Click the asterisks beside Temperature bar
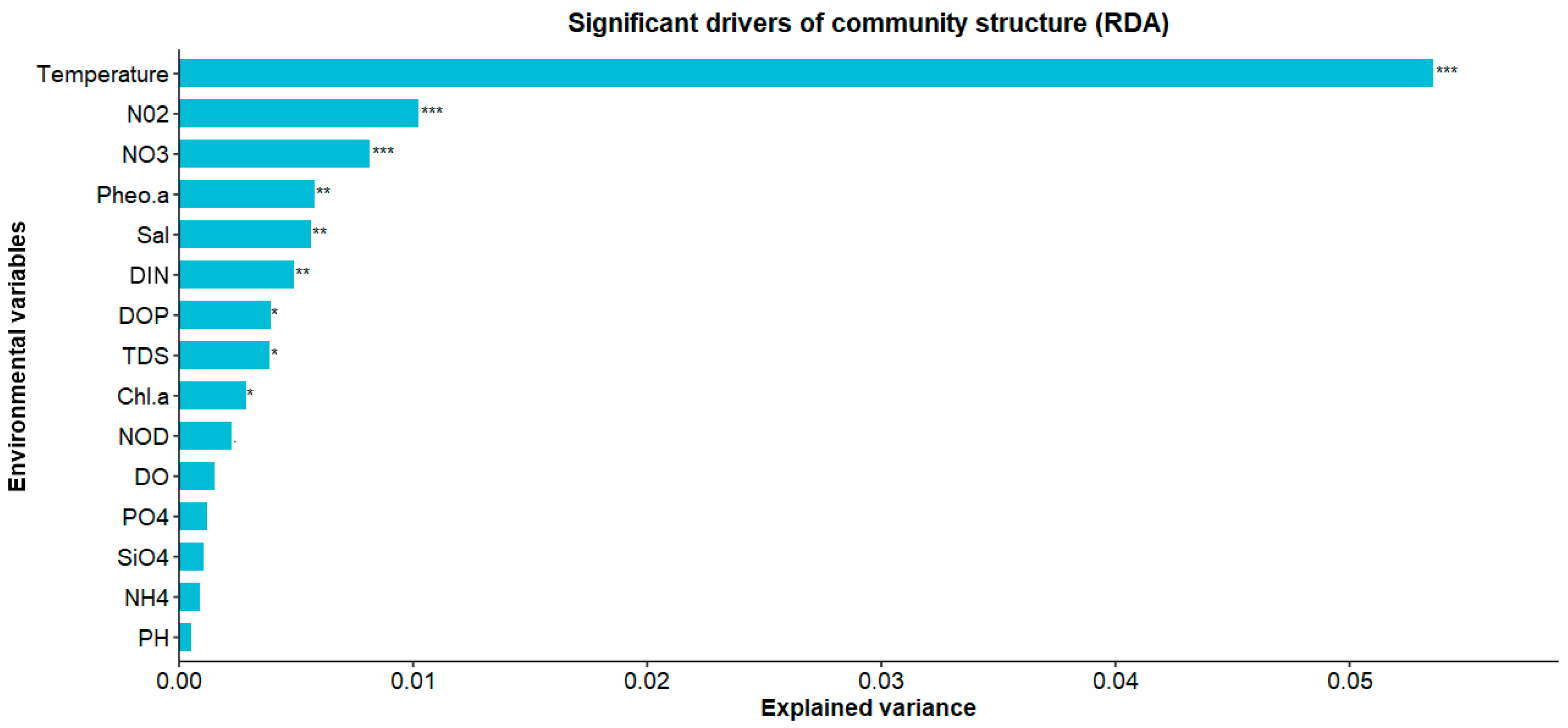Viewport: 1568px width, 728px height. tap(1446, 71)
